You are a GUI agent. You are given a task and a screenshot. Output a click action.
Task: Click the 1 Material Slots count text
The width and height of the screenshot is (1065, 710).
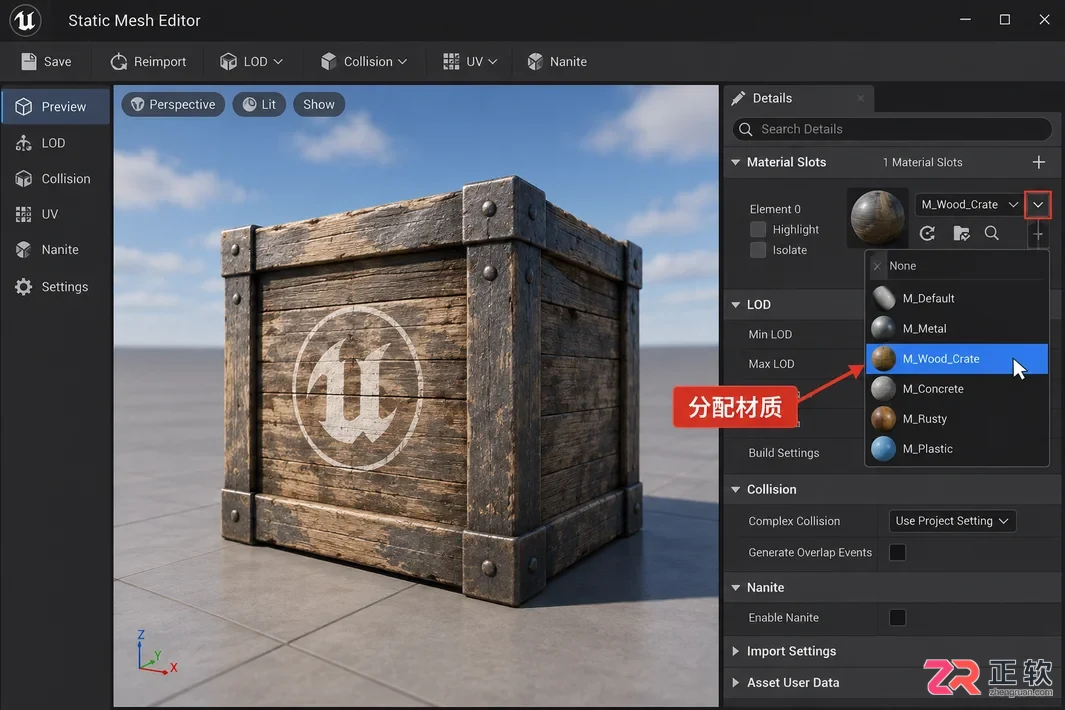(x=922, y=162)
